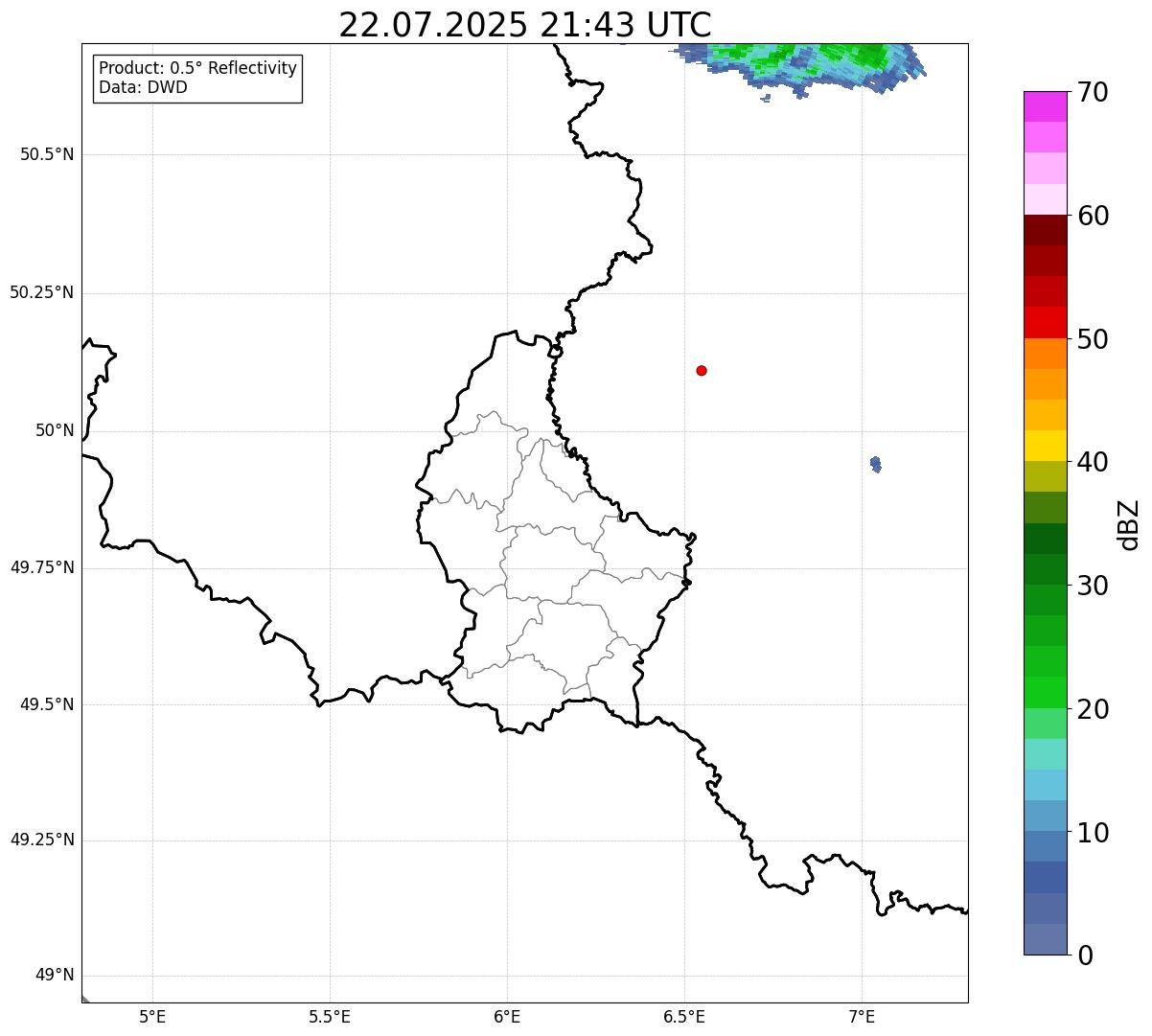Screen dimensions: 1152x1036
Task: Click the 50.5°N latitude label
Action: (47, 154)
